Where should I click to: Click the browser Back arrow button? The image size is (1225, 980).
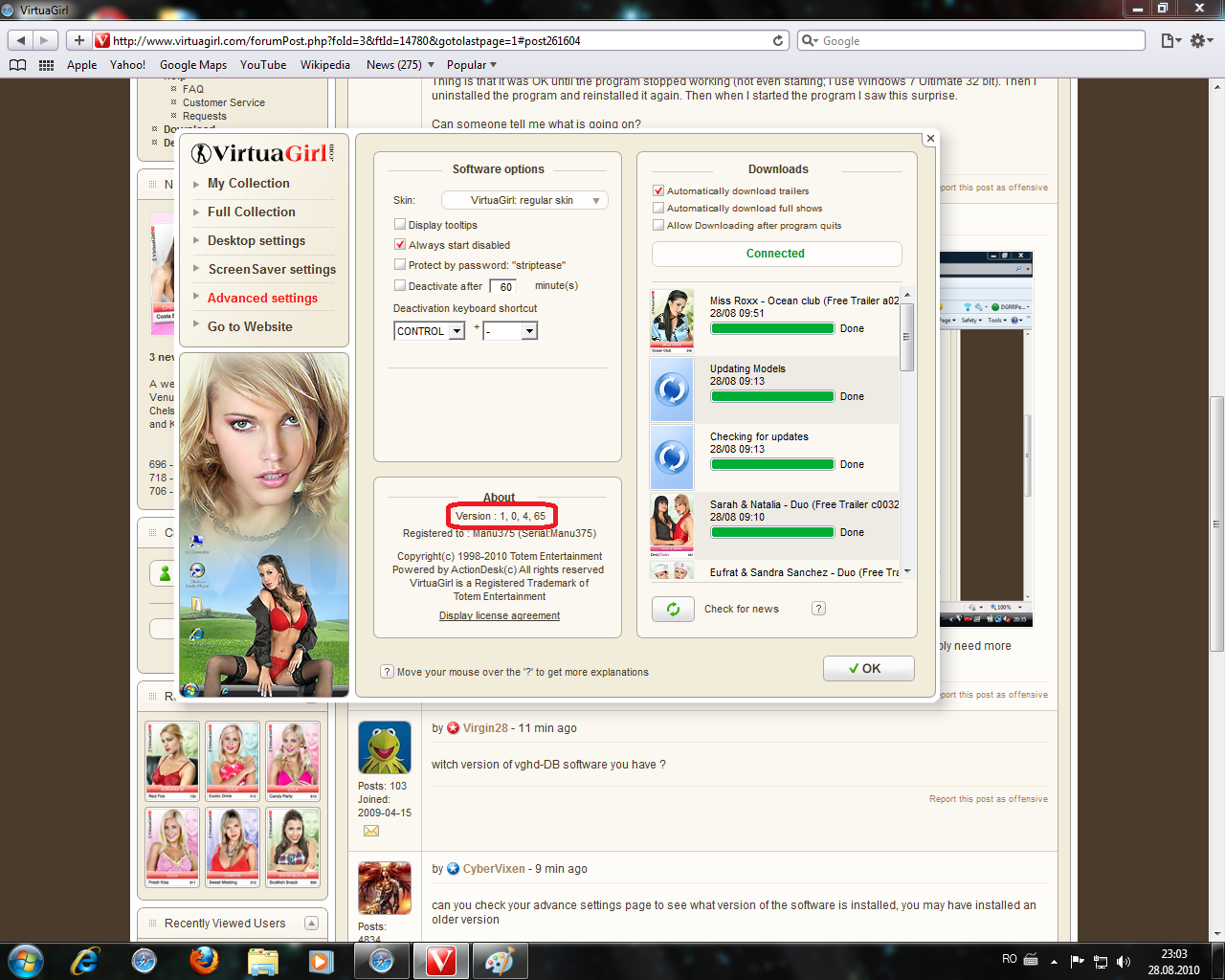(20, 40)
